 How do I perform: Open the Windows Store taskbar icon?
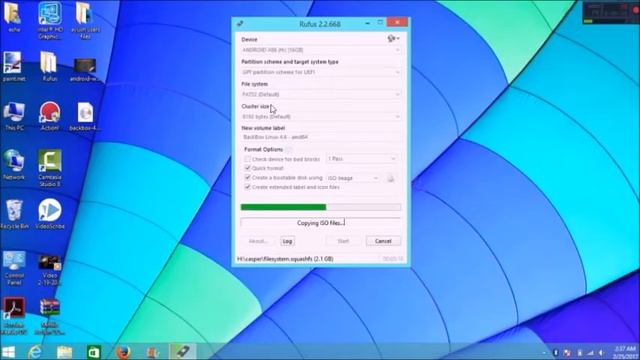[93, 351]
